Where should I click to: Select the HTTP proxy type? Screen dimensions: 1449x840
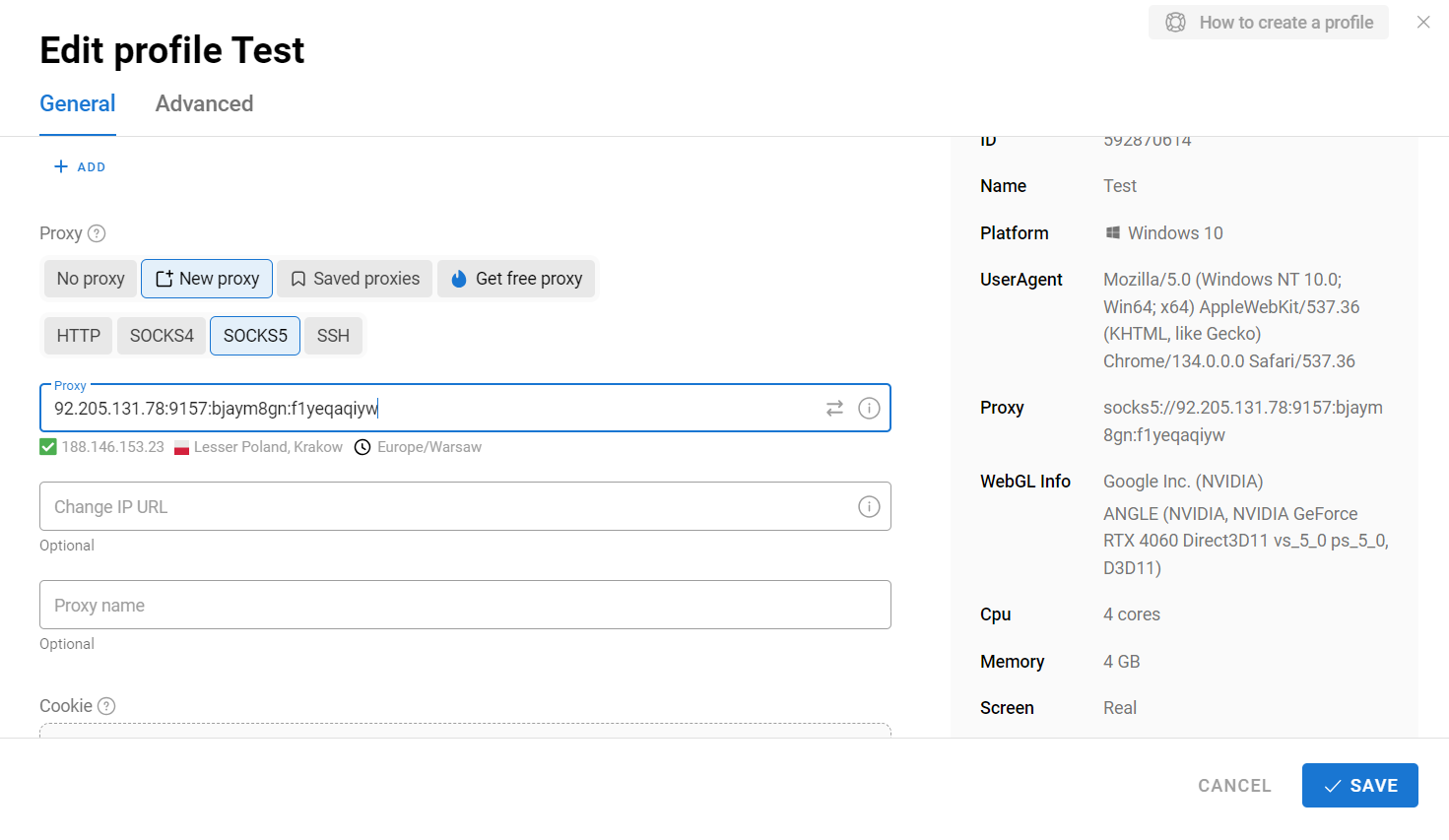click(x=78, y=336)
